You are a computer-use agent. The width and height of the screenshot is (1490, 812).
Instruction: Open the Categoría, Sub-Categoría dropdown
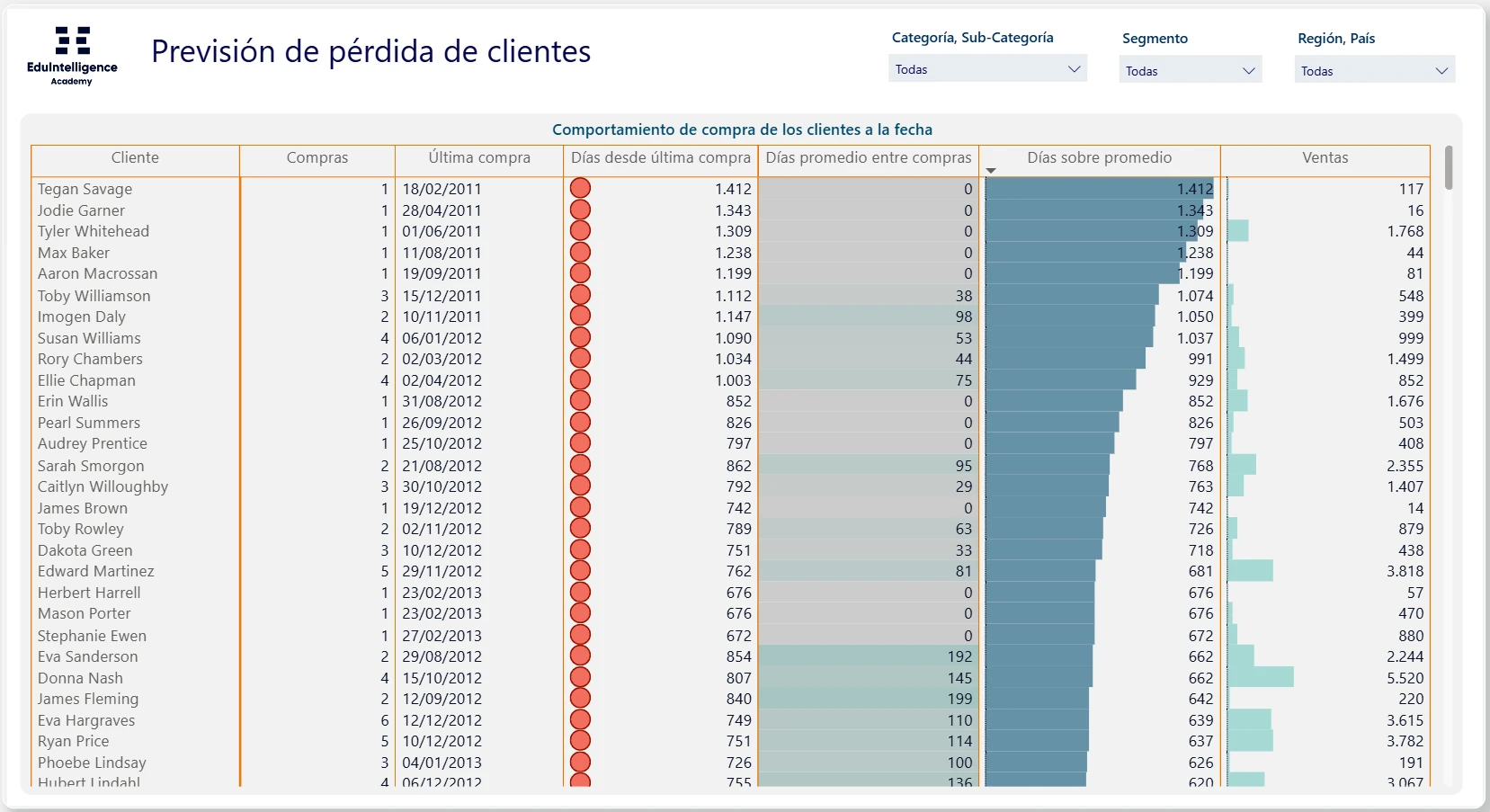tap(987, 69)
